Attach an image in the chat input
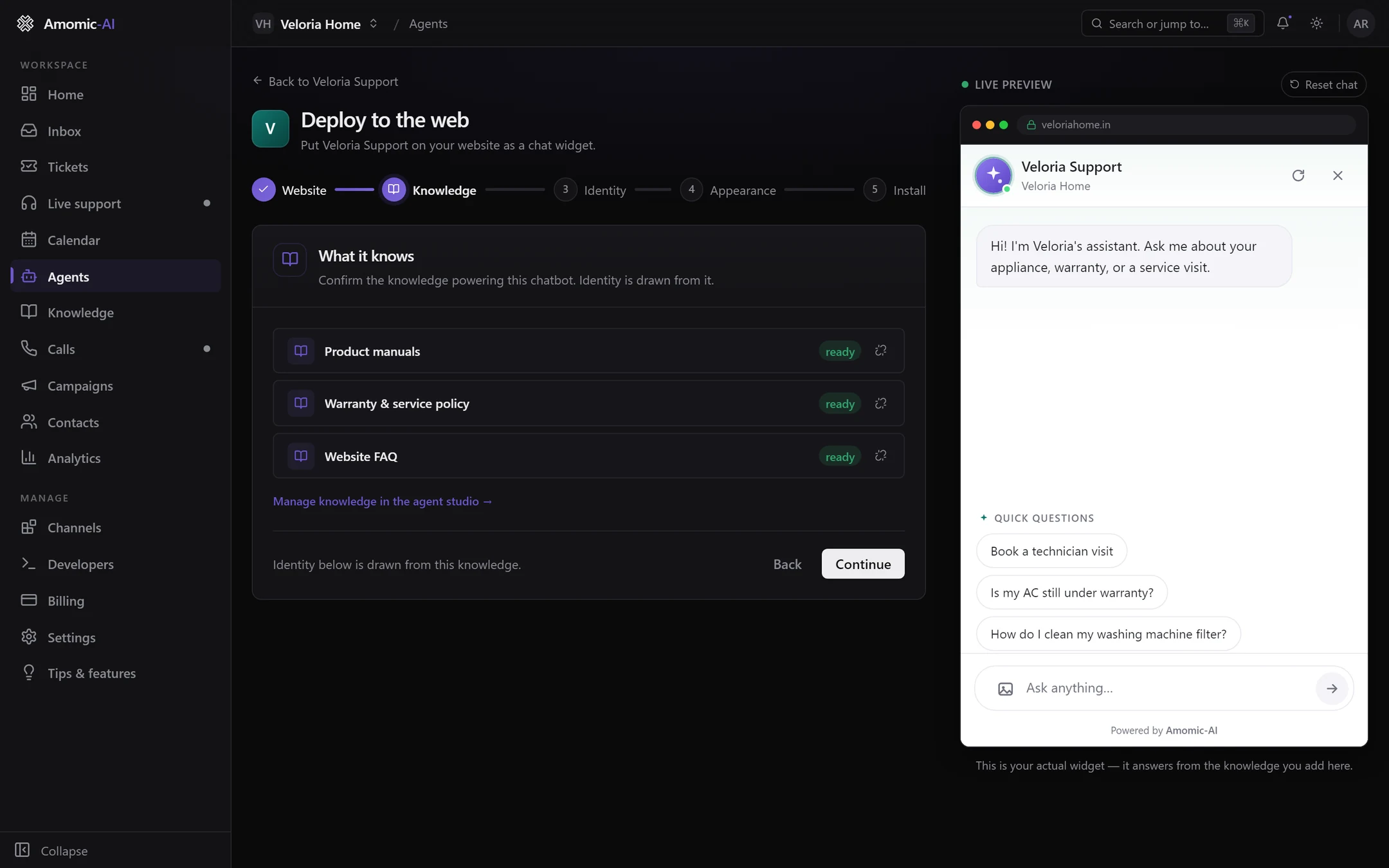Viewport: 1389px width, 868px height. click(x=1005, y=689)
